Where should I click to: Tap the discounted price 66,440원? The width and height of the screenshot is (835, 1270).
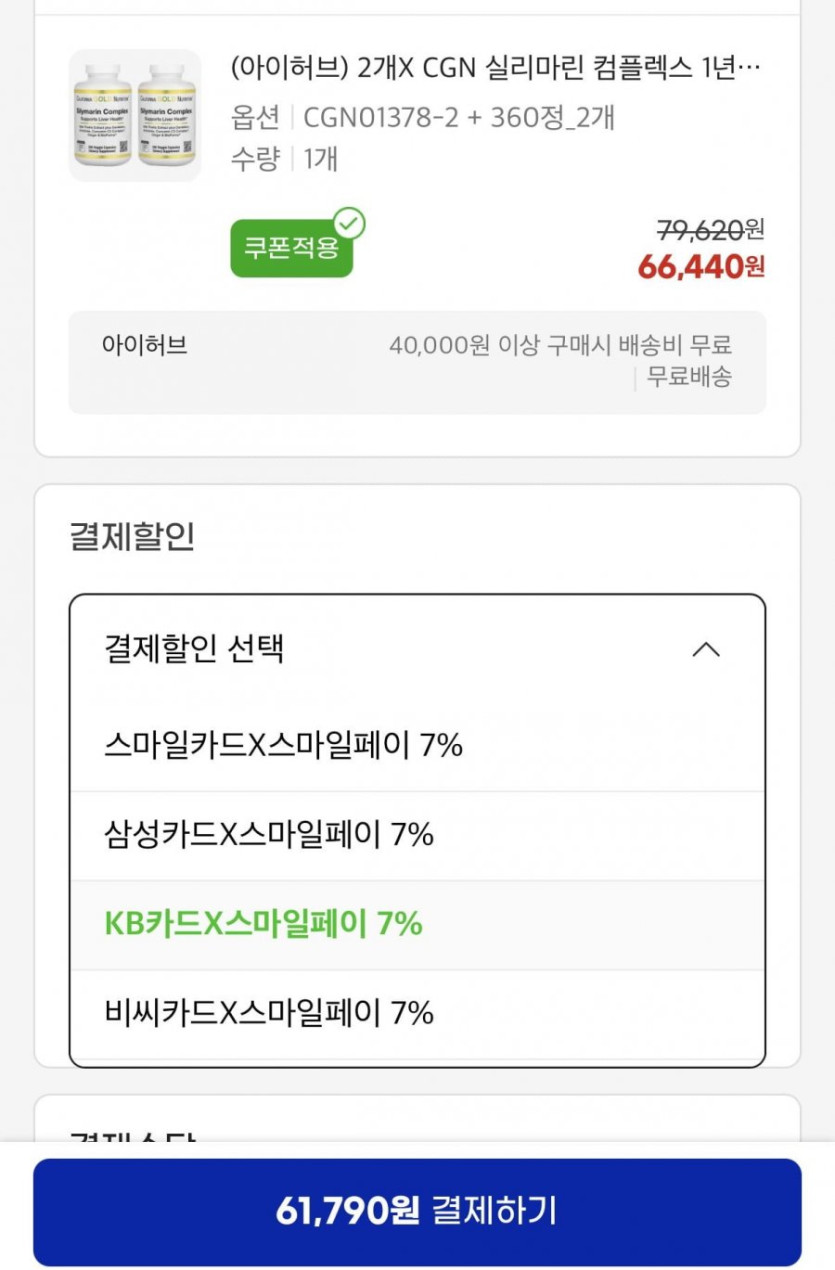tap(701, 267)
